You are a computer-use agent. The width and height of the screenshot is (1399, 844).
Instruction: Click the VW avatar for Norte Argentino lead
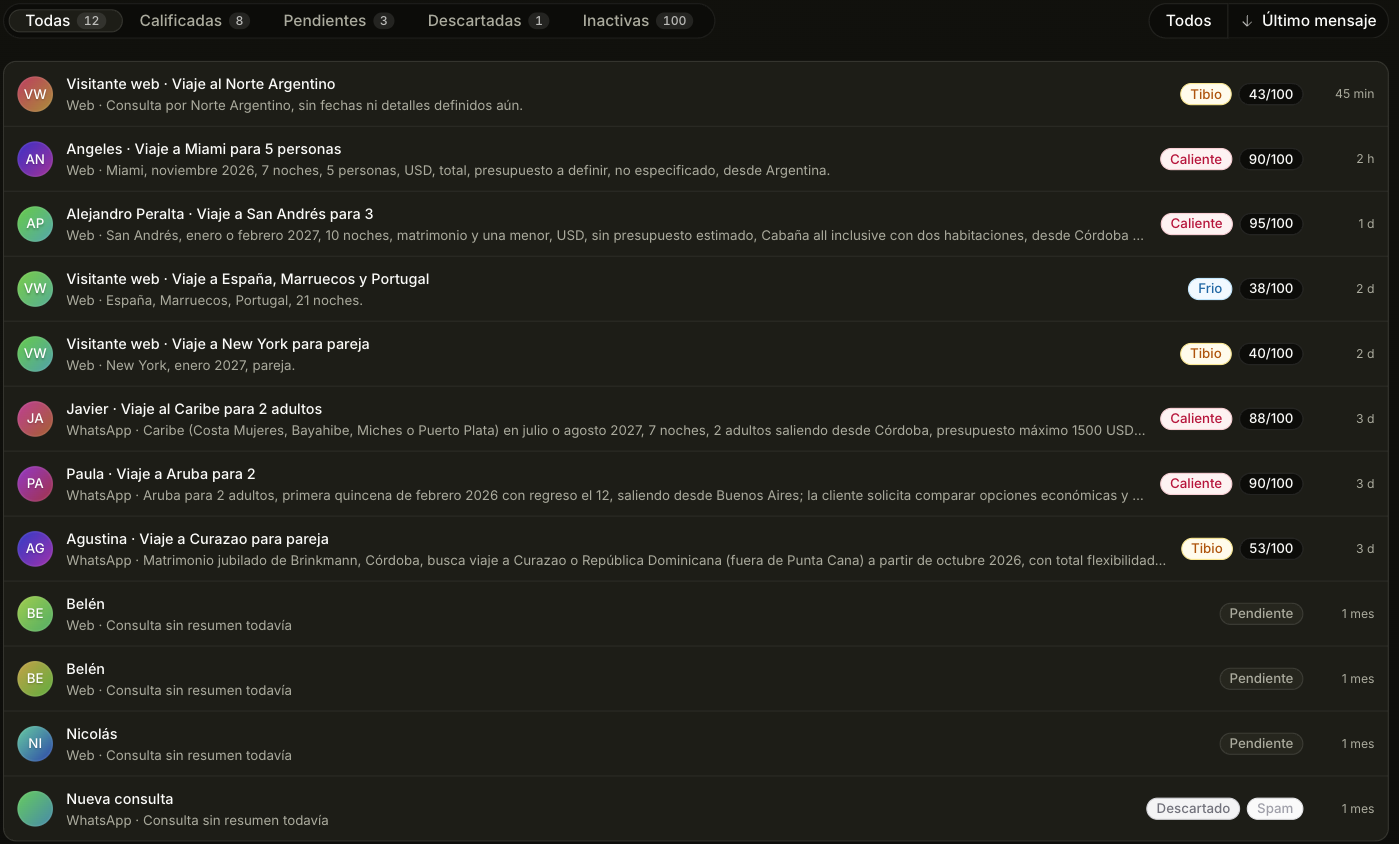(35, 94)
